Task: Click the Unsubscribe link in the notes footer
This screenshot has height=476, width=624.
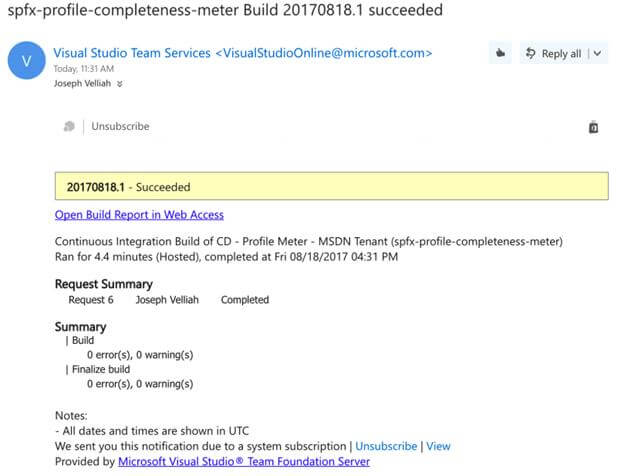Action: 385,446
